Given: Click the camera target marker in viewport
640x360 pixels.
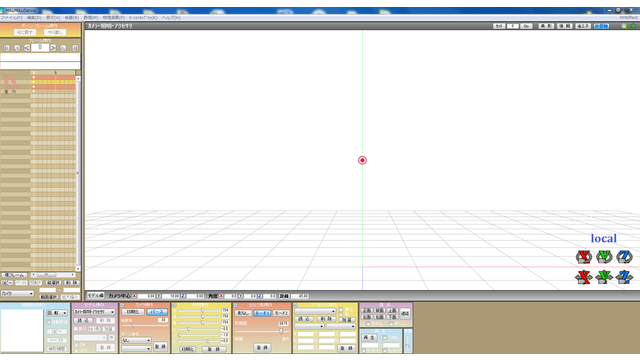Looking at the screenshot, I should [362, 160].
